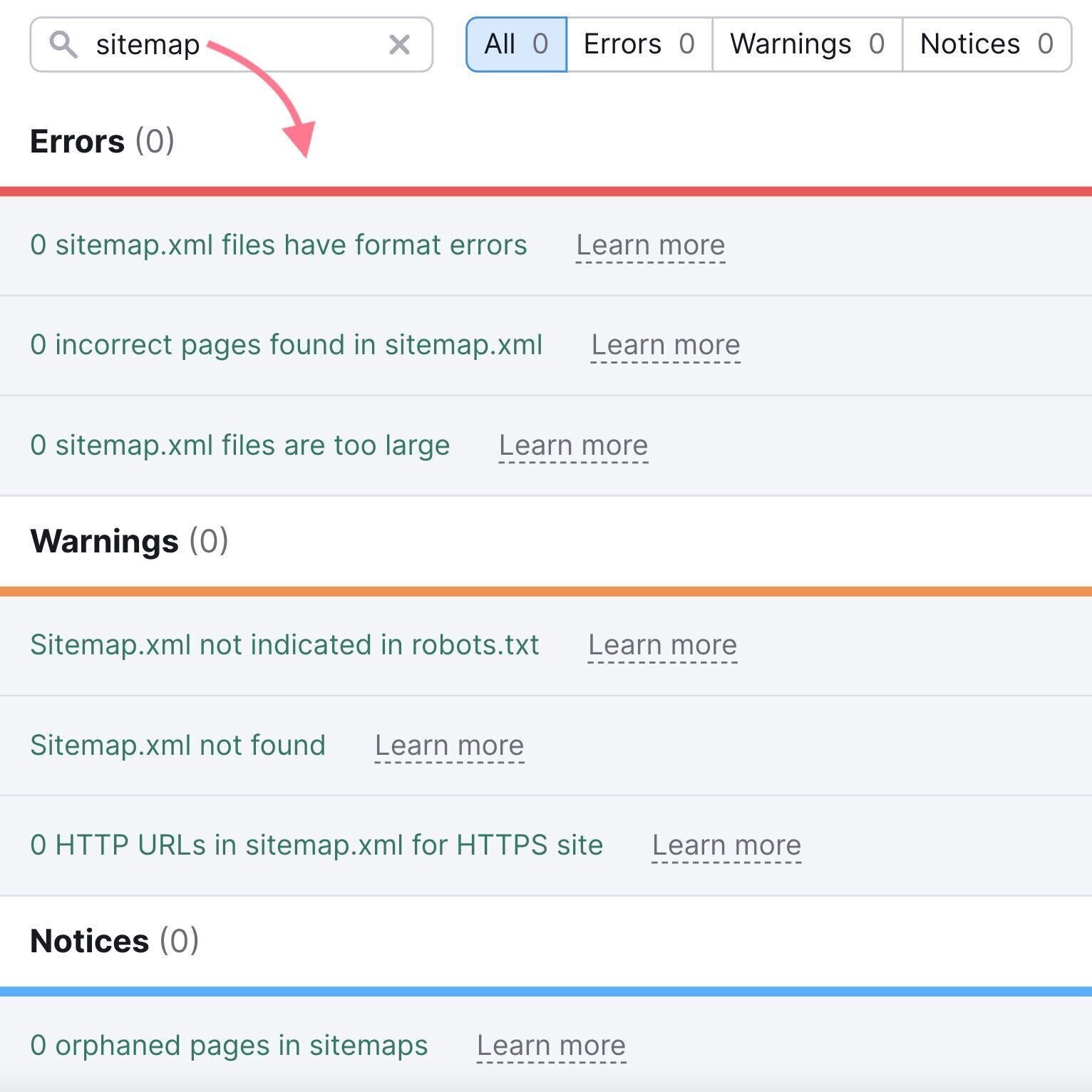Screen dimensions: 1092x1092
Task: Switch to the Errors filter tab
Action: pos(638,44)
